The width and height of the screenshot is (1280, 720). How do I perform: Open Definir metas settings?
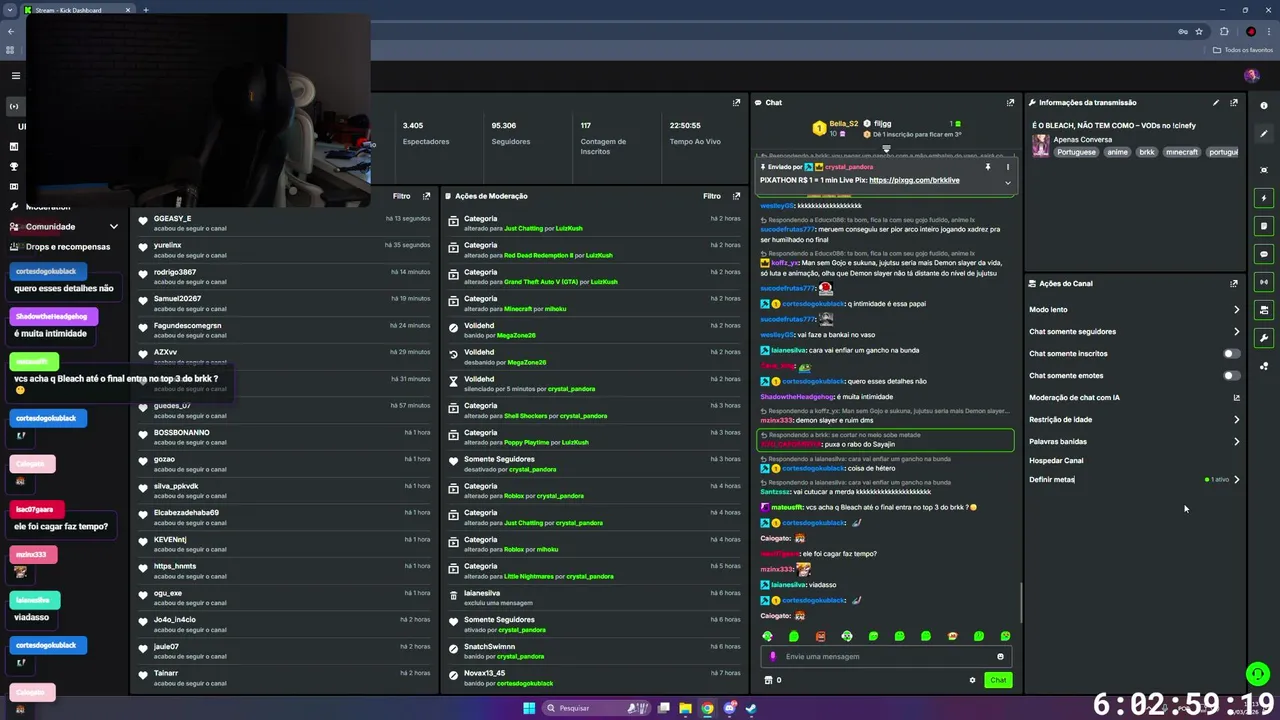pyautogui.click(x=1134, y=479)
